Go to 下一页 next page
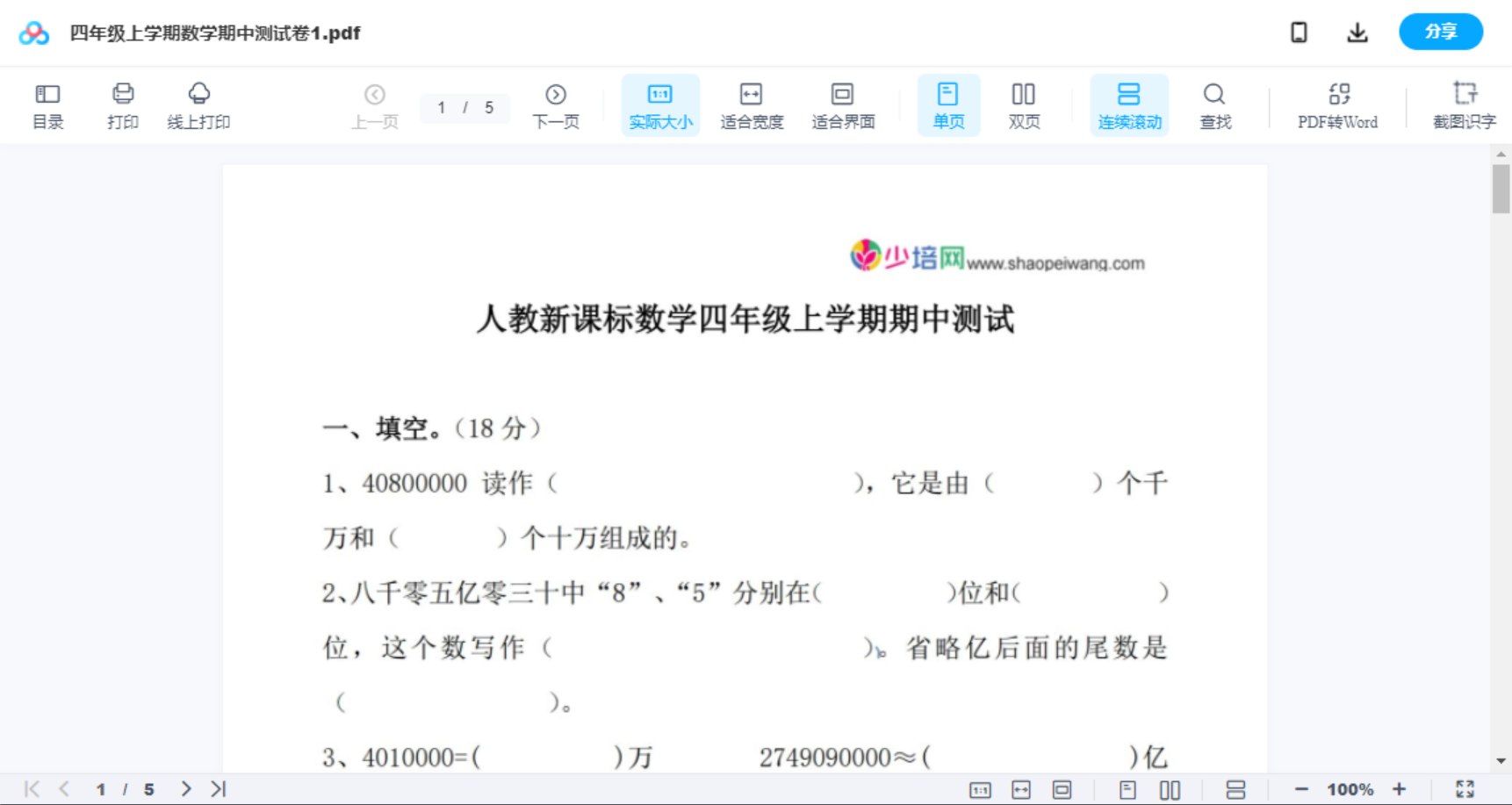This screenshot has width=1512, height=805. [556, 104]
